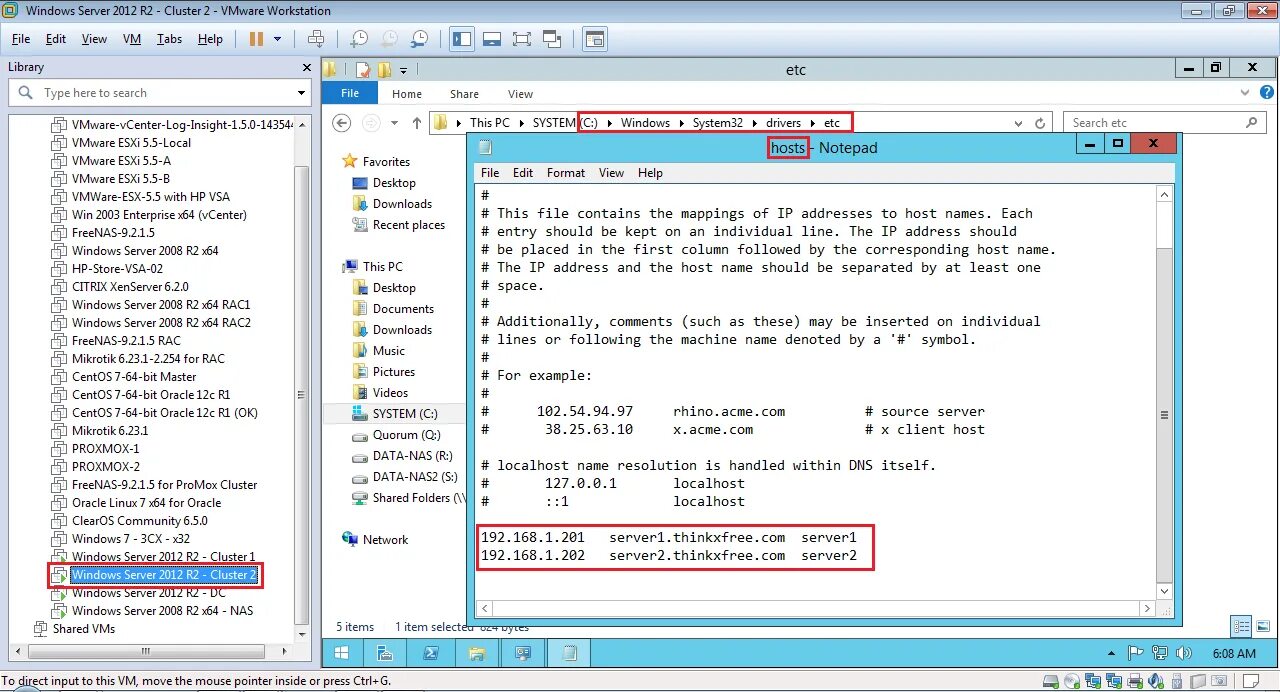The width and height of the screenshot is (1280, 692).
Task: Switch to Notepad taskbar button
Action: [x=569, y=654]
